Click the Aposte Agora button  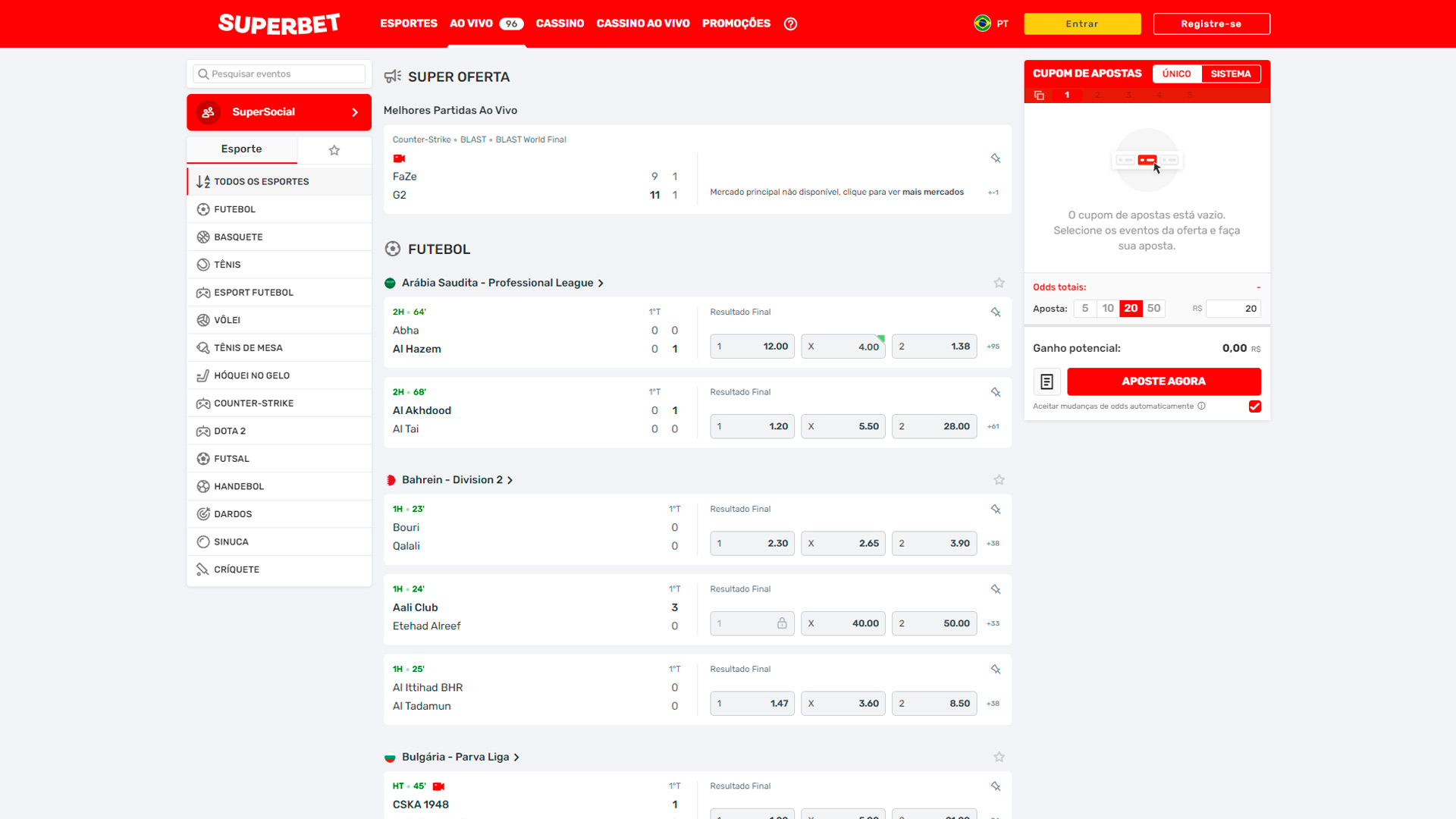point(1163,381)
